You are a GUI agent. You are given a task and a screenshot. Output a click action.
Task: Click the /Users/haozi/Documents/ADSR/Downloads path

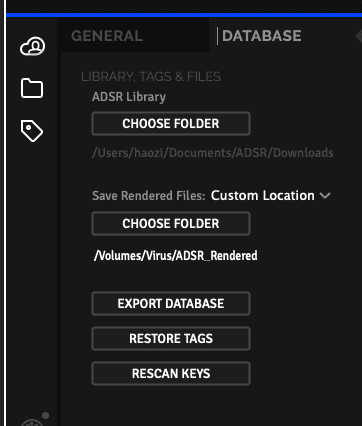(213, 153)
